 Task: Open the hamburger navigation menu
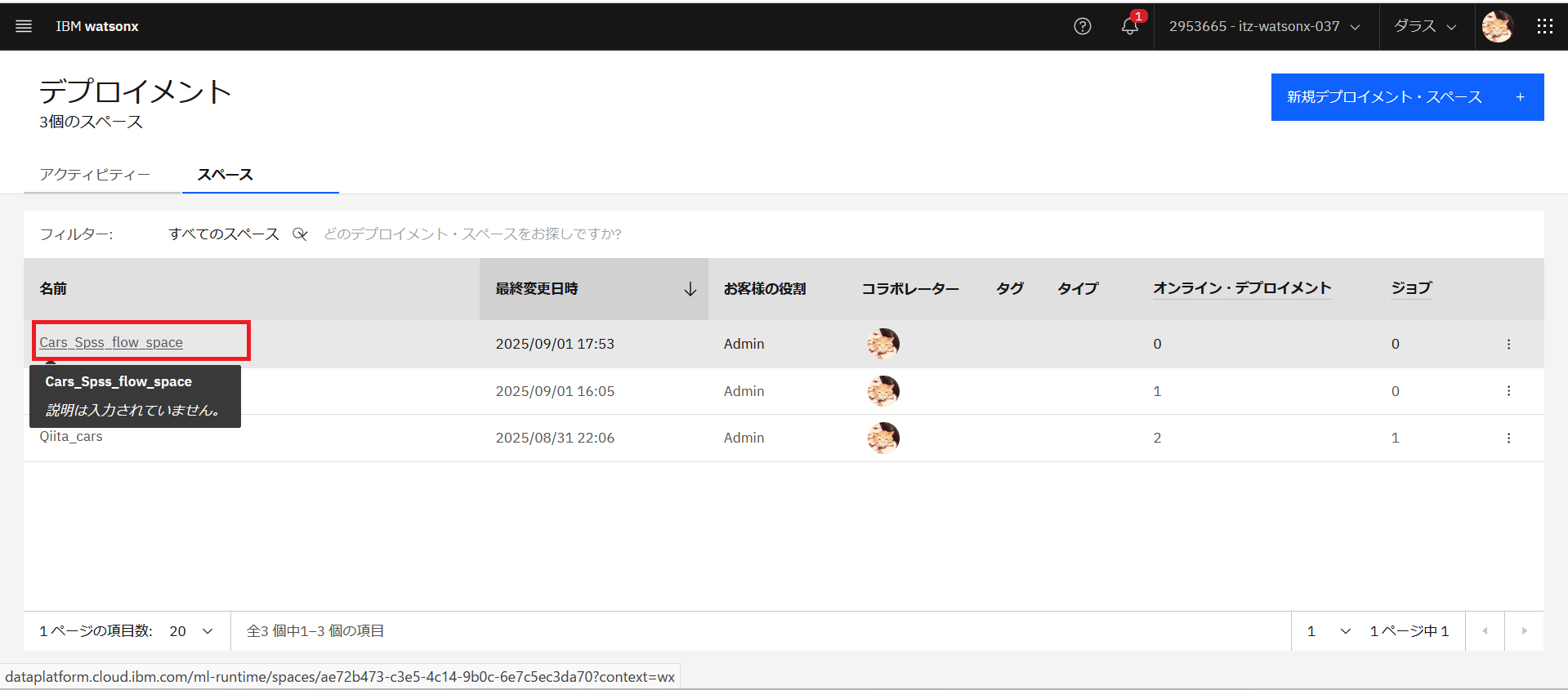(24, 26)
